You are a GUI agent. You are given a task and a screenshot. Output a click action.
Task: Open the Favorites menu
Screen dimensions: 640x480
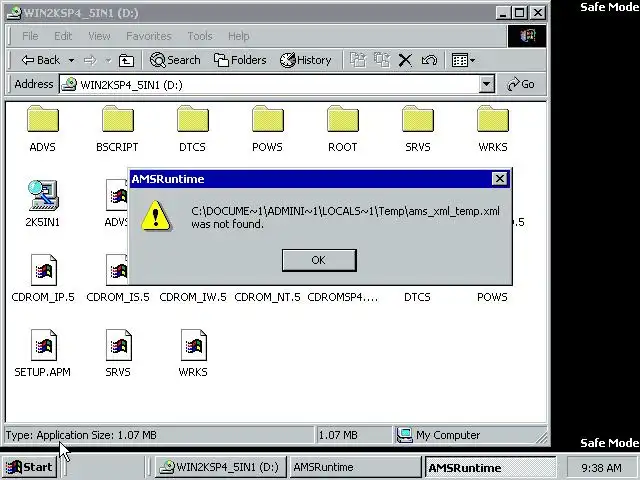(149, 36)
